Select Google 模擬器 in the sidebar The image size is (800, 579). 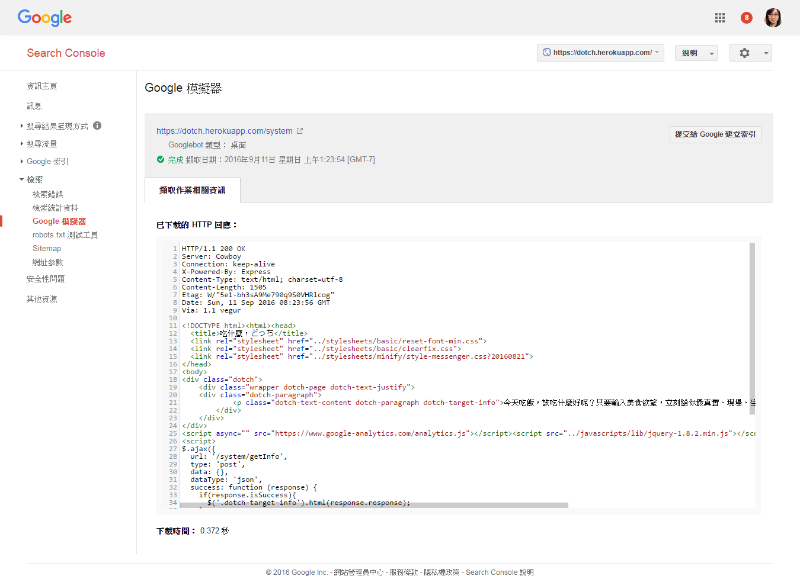click(x=59, y=221)
